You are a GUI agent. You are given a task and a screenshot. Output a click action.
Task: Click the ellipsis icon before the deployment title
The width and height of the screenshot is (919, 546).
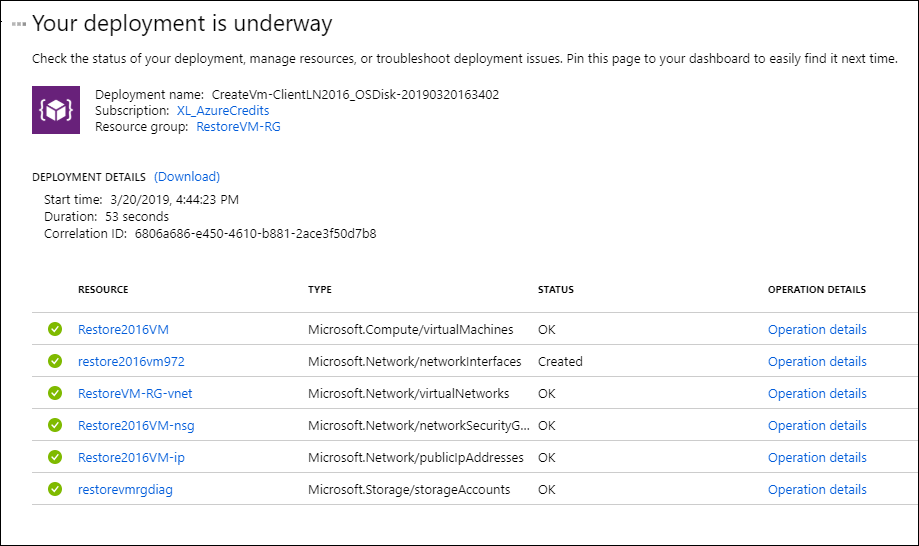(19, 24)
